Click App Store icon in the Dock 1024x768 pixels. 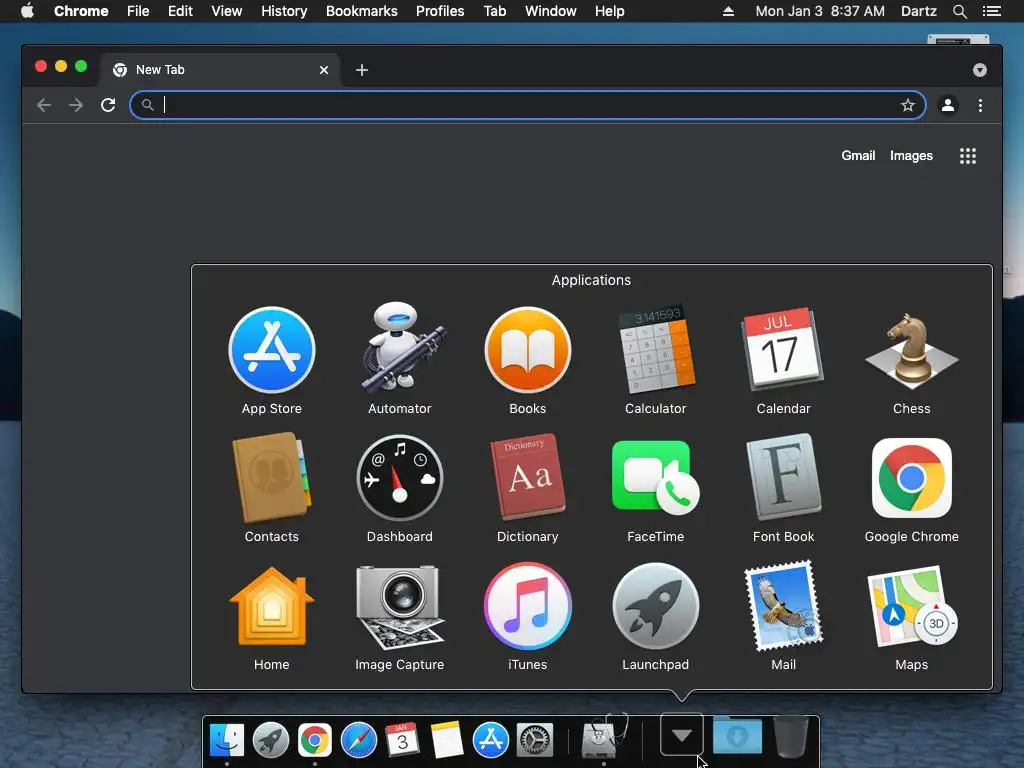(x=490, y=741)
